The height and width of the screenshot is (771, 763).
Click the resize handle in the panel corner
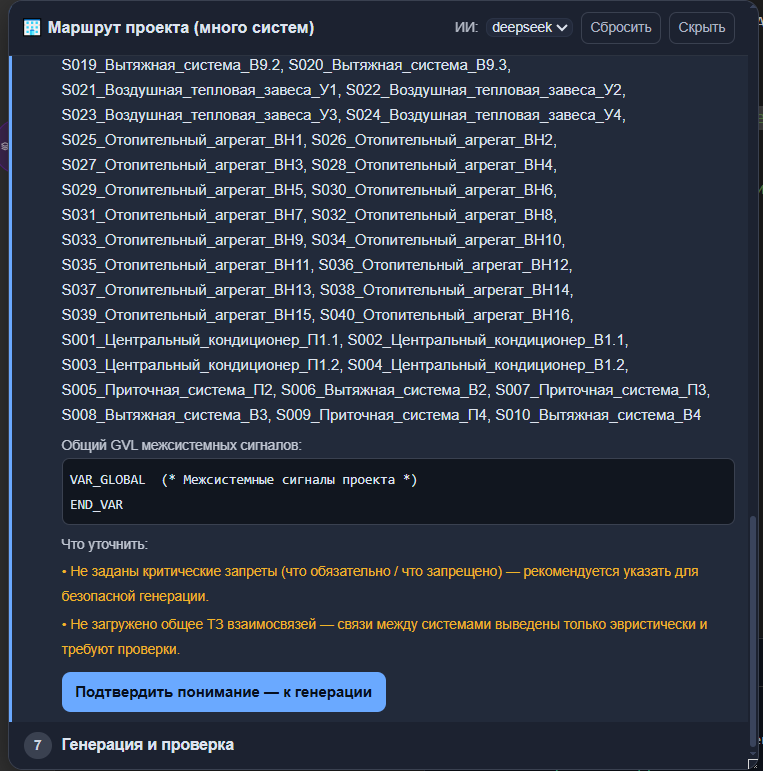(x=753, y=764)
